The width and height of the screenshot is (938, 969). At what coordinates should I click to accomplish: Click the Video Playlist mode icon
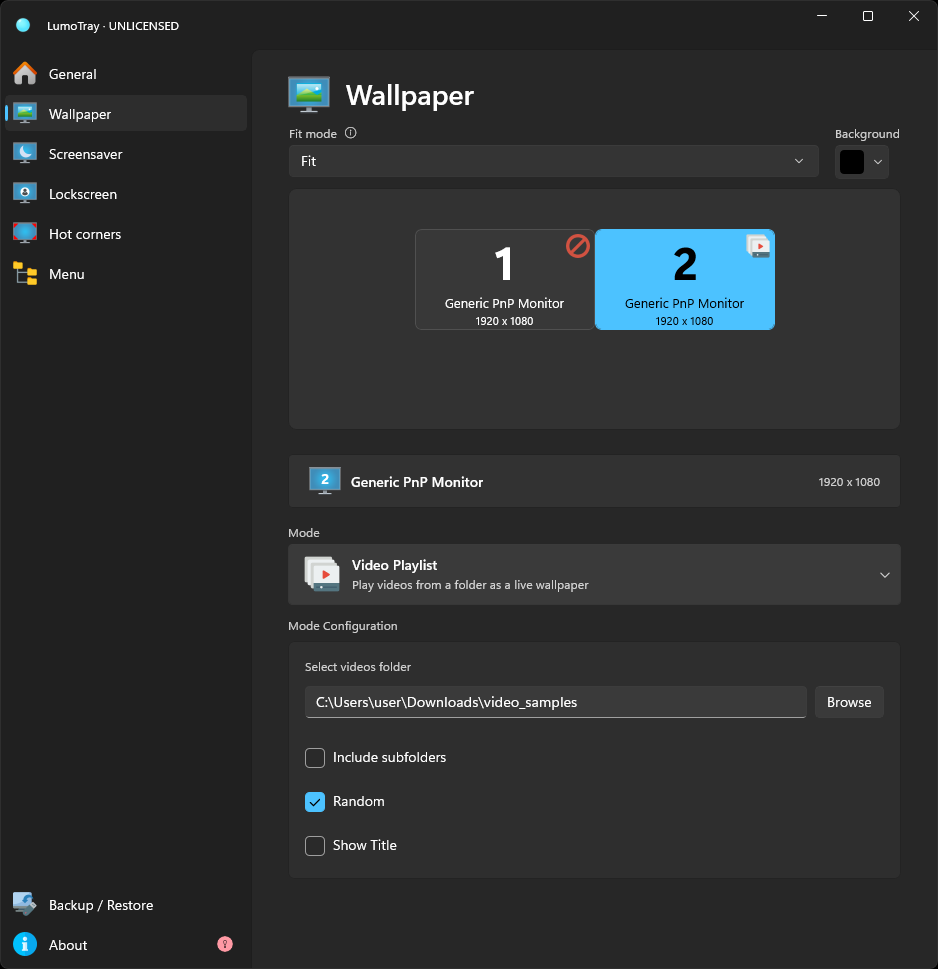click(x=322, y=574)
